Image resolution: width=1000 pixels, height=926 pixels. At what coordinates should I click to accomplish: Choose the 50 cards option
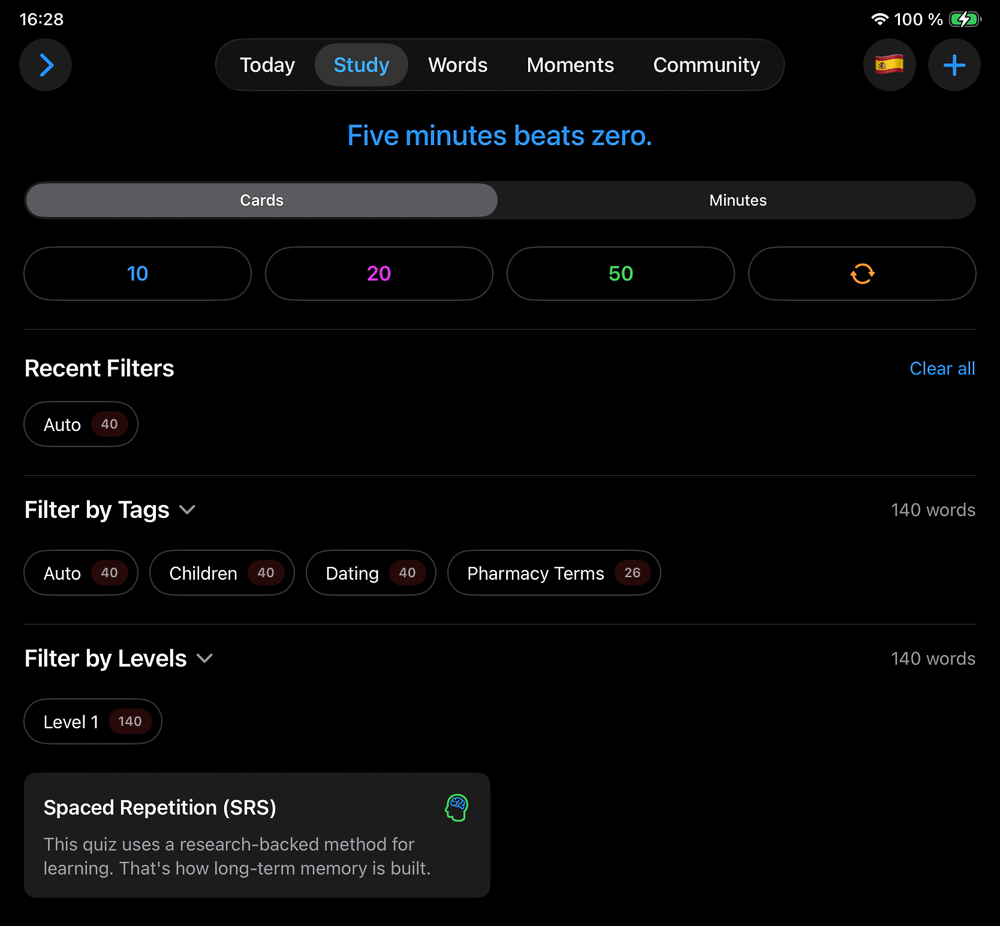pyautogui.click(x=620, y=274)
